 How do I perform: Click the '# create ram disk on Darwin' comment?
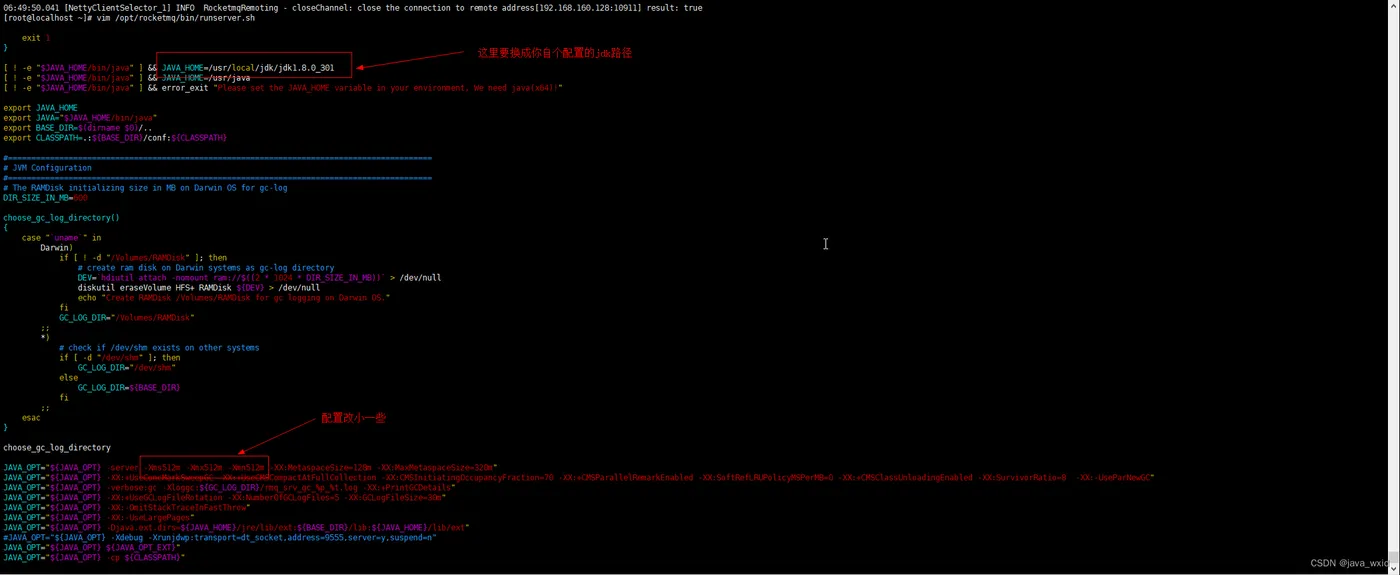pyautogui.click(x=206, y=267)
